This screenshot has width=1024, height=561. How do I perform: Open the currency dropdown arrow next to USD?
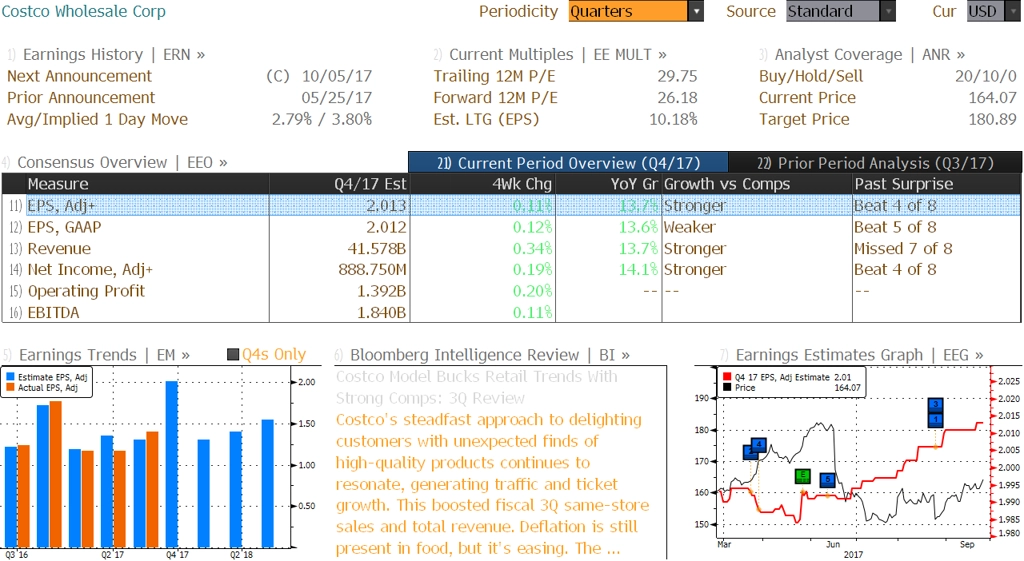1013,11
